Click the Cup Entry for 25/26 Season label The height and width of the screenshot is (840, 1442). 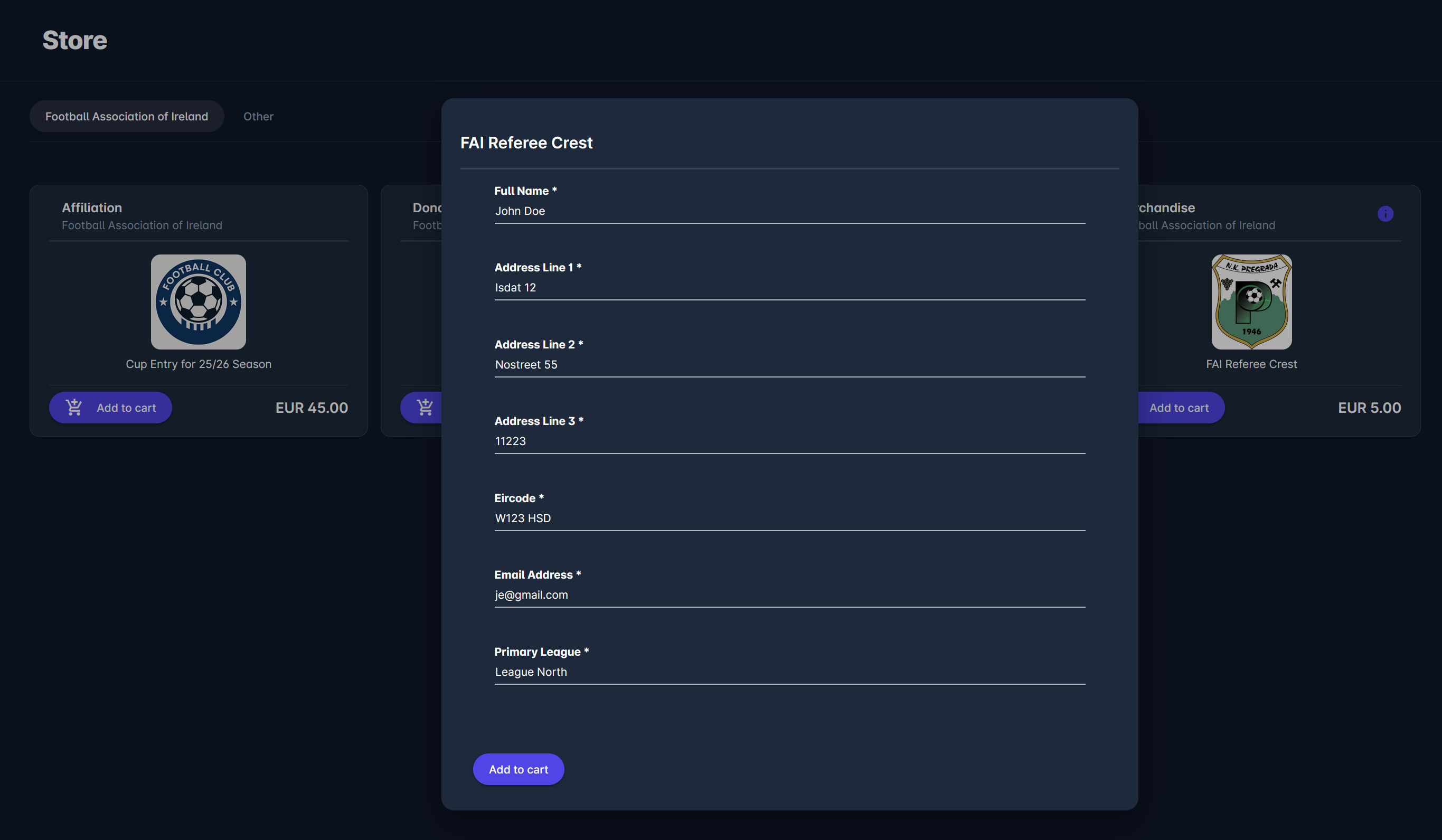tap(199, 364)
